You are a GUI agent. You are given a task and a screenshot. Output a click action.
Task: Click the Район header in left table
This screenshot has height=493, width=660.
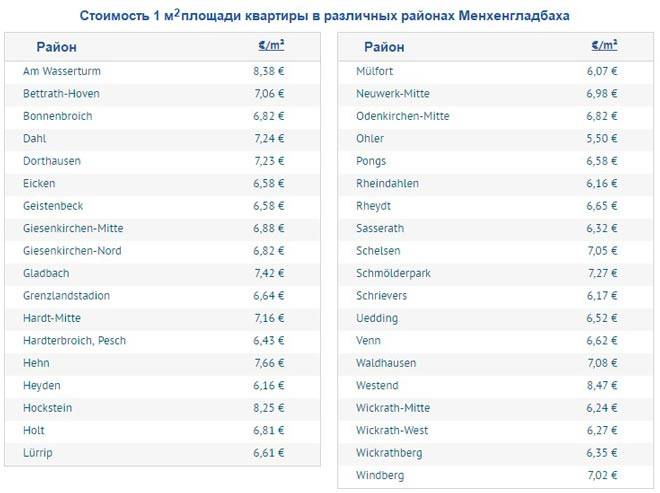click(x=56, y=47)
